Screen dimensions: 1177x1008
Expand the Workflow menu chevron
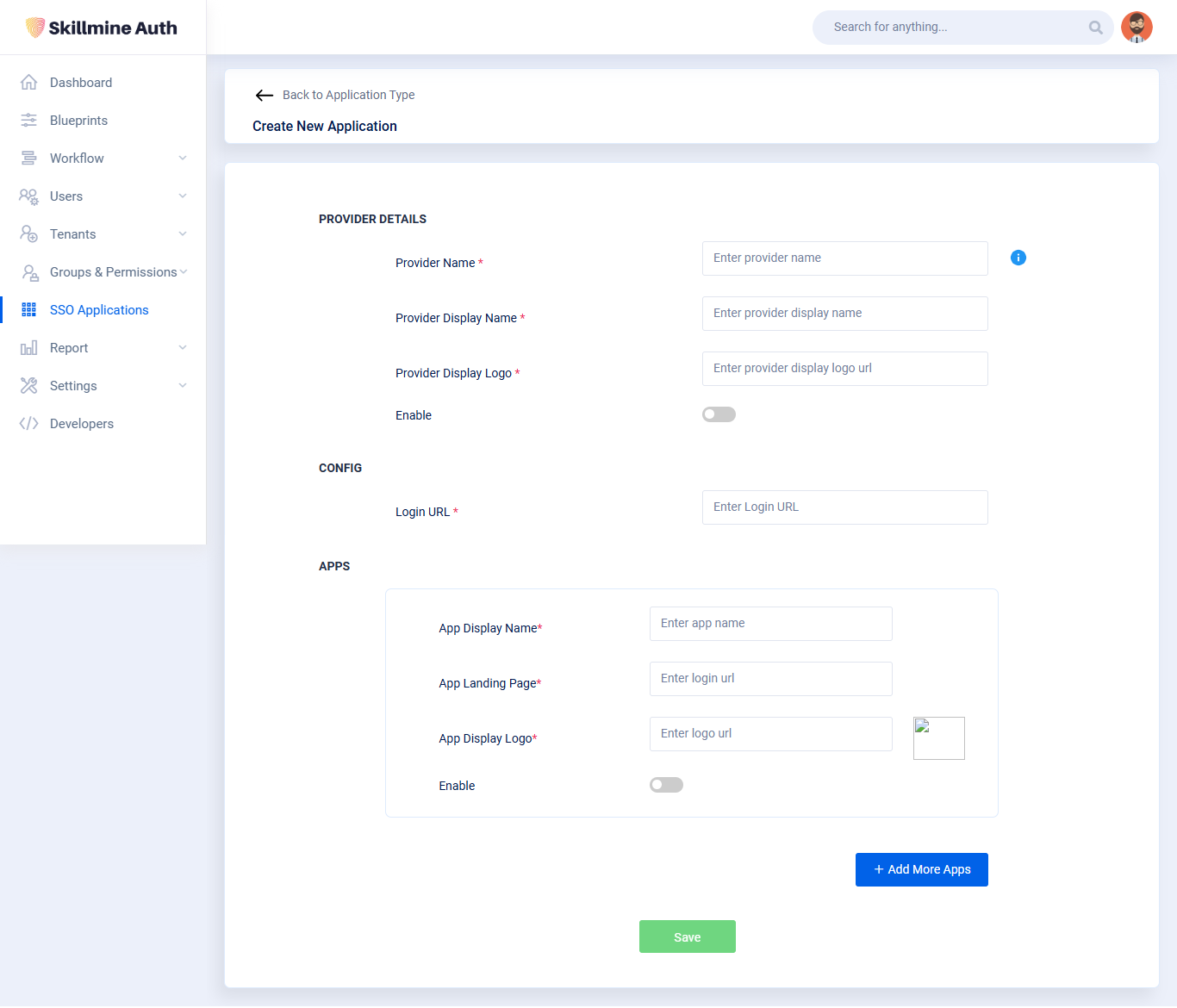pos(183,159)
